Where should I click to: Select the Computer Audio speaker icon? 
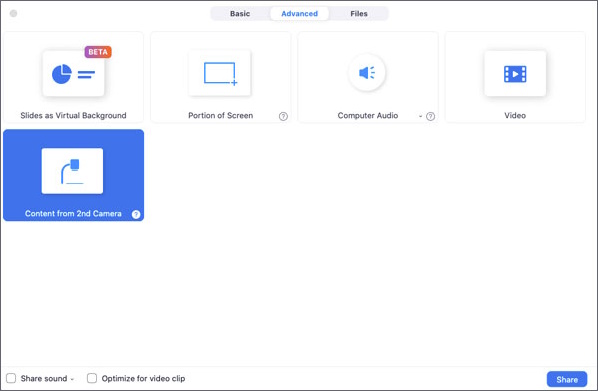pyautogui.click(x=367, y=72)
